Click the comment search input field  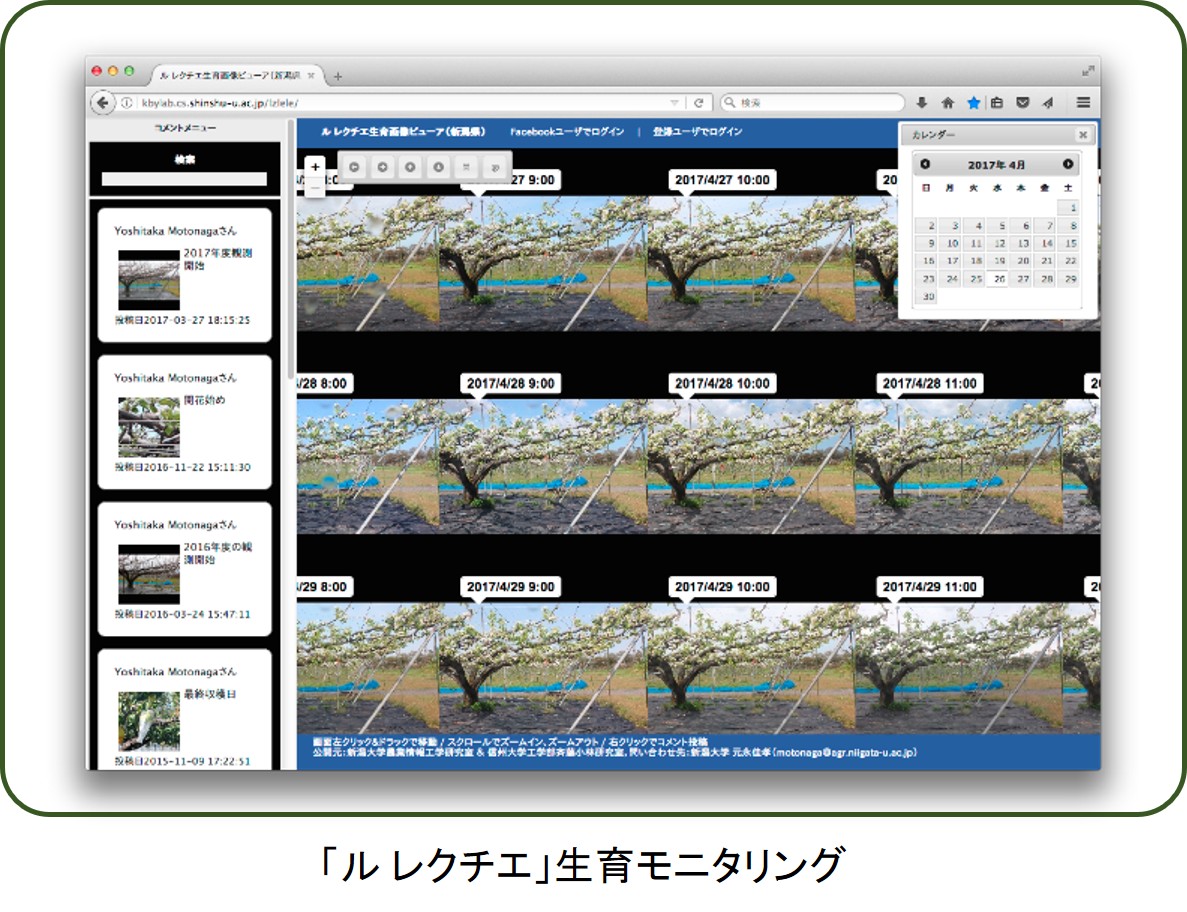[184, 179]
